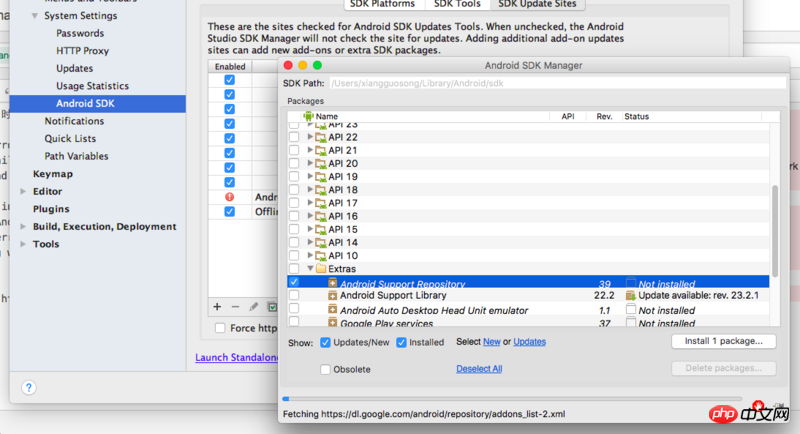Click Android Support Library package icon
This screenshot has height=434, width=800.
coord(332,295)
